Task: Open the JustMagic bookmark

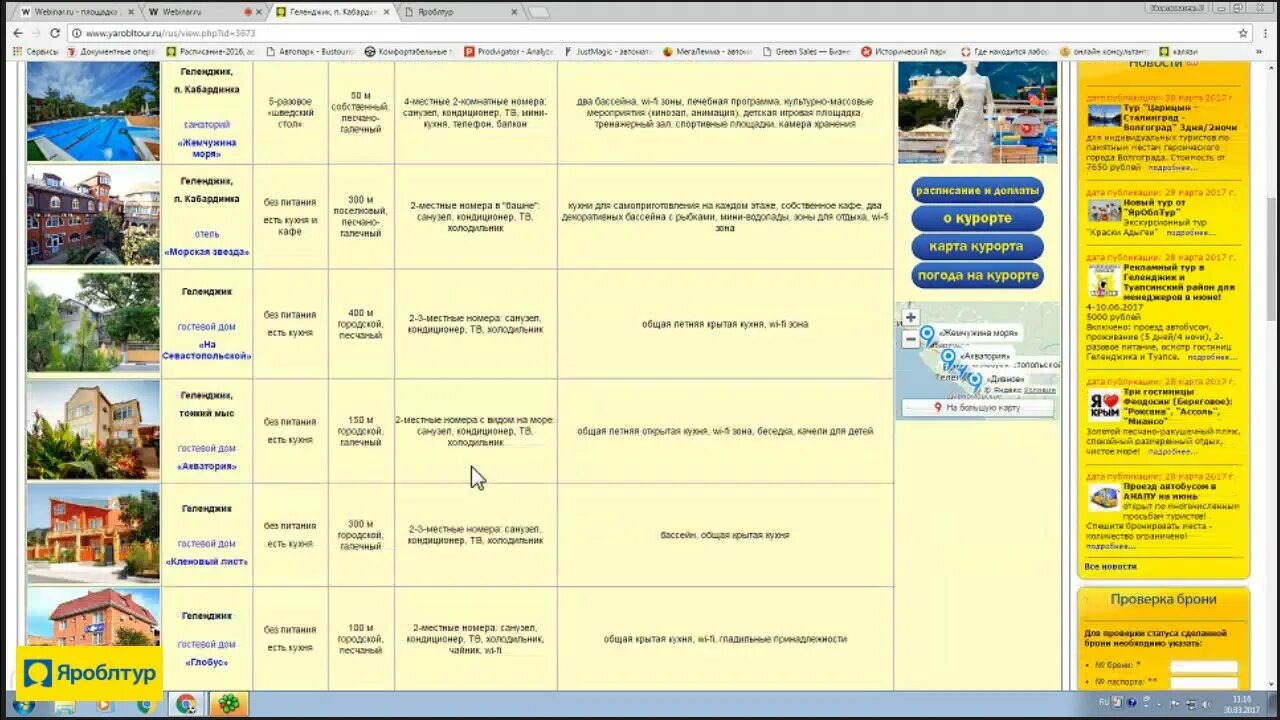Action: click(x=608, y=51)
